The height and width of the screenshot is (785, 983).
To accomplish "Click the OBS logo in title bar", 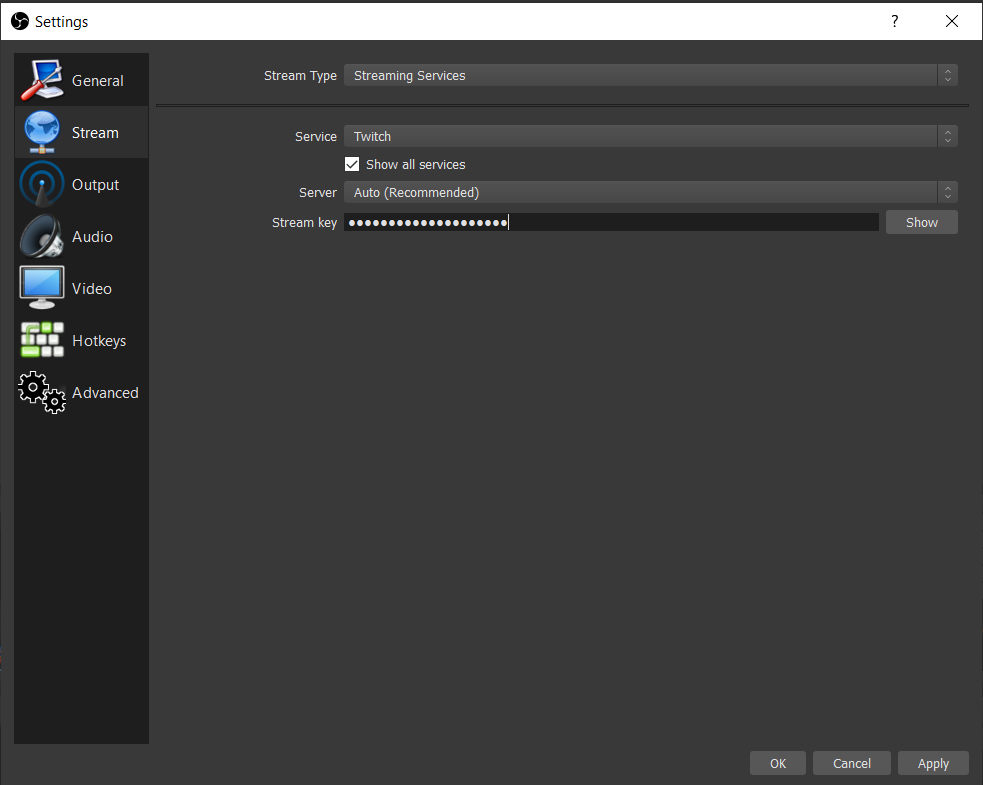I will point(20,21).
